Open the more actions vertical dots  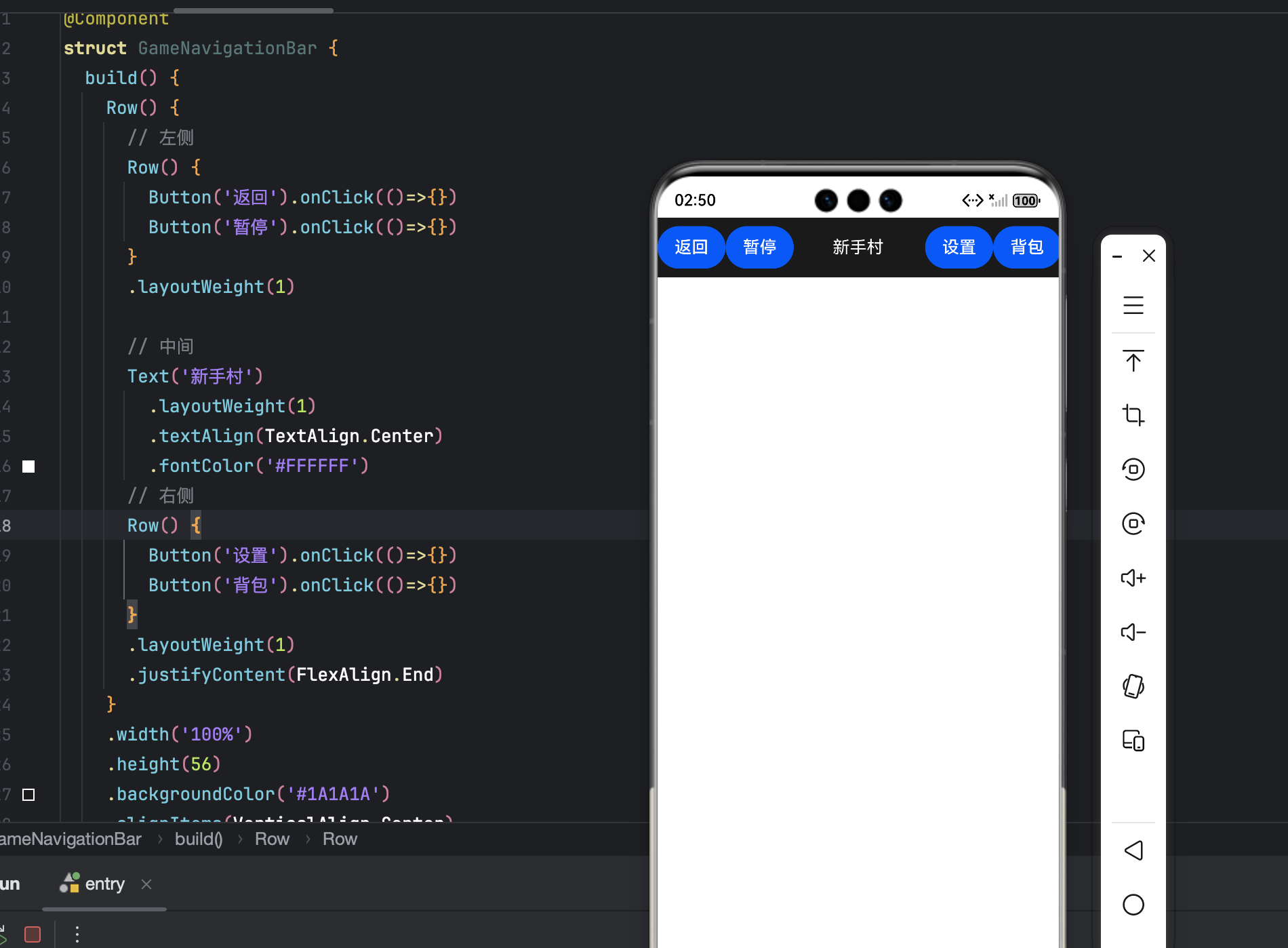coord(77,934)
